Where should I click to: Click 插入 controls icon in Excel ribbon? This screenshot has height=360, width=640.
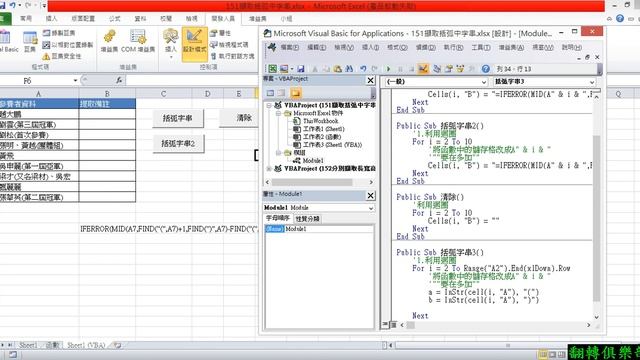coord(171,43)
